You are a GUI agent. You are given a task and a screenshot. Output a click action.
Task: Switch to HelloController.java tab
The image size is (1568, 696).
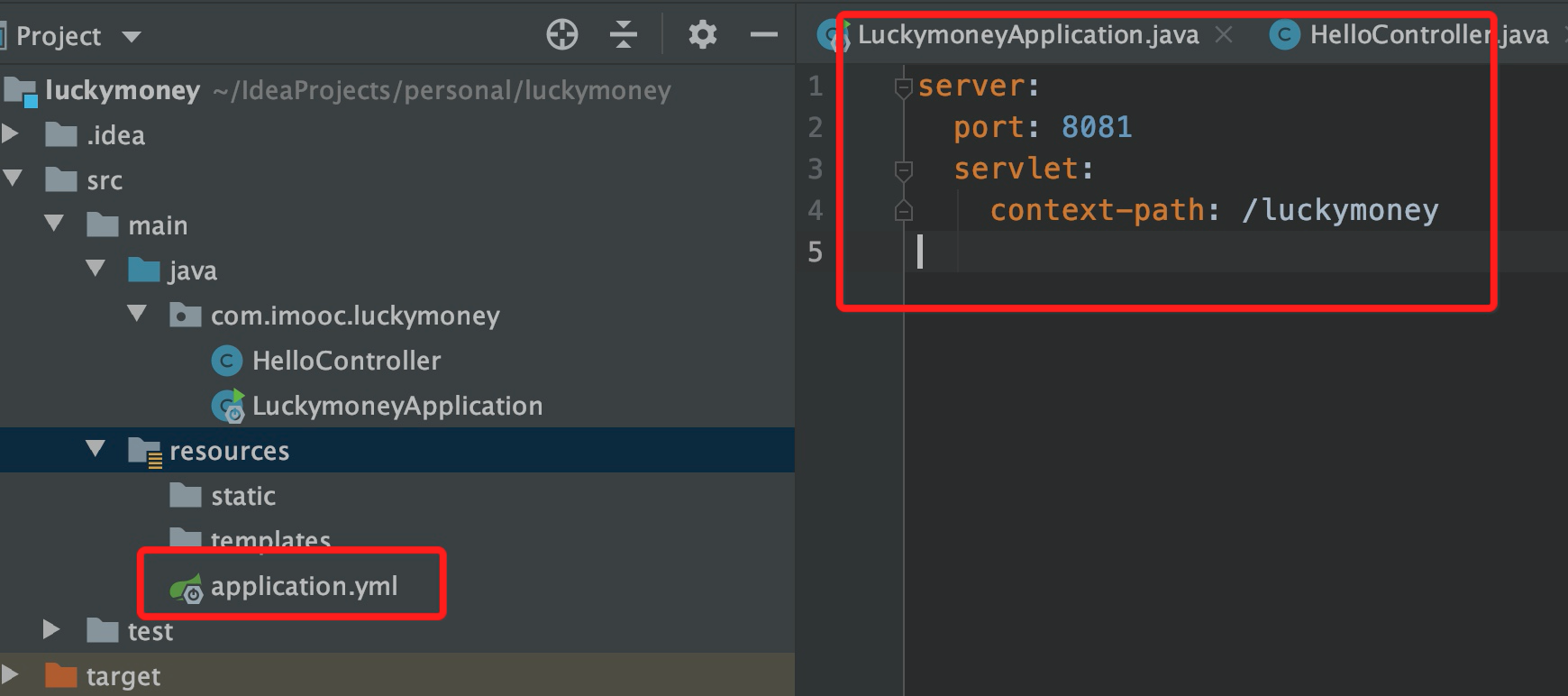click(x=1429, y=35)
